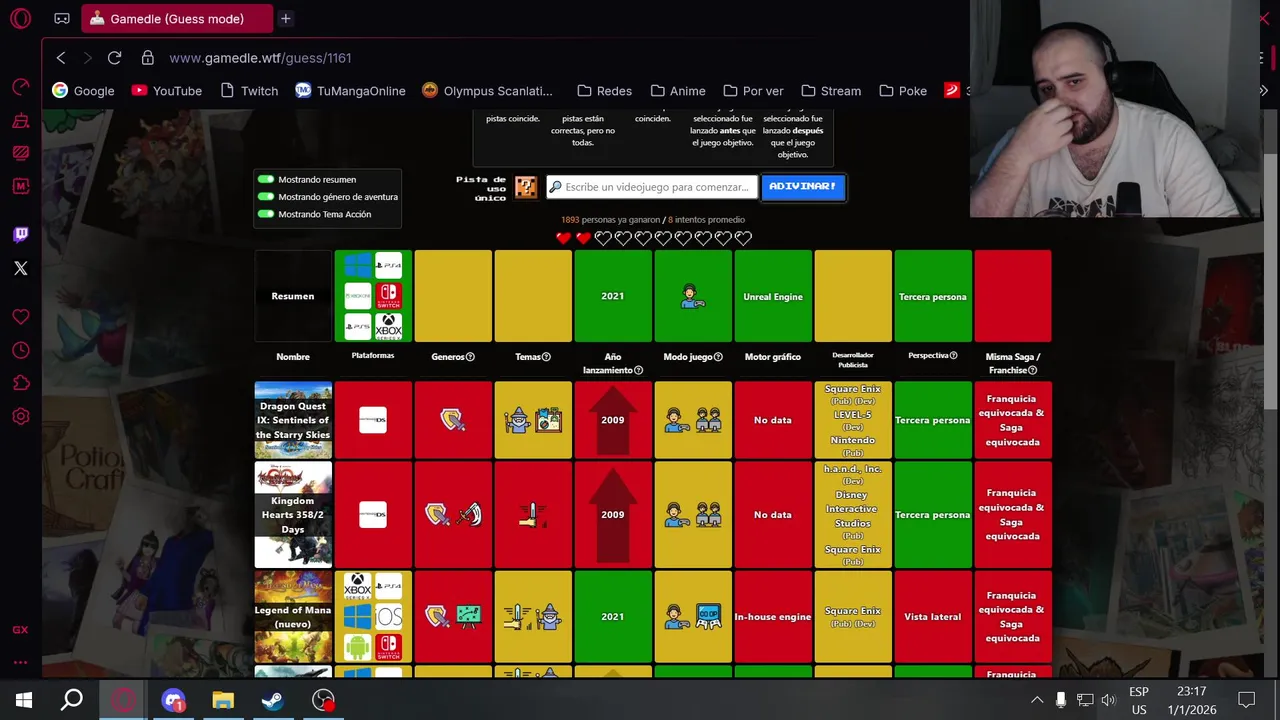
Task: Click the Vista lateral cell for Legend of Mana
Action: pos(933,617)
